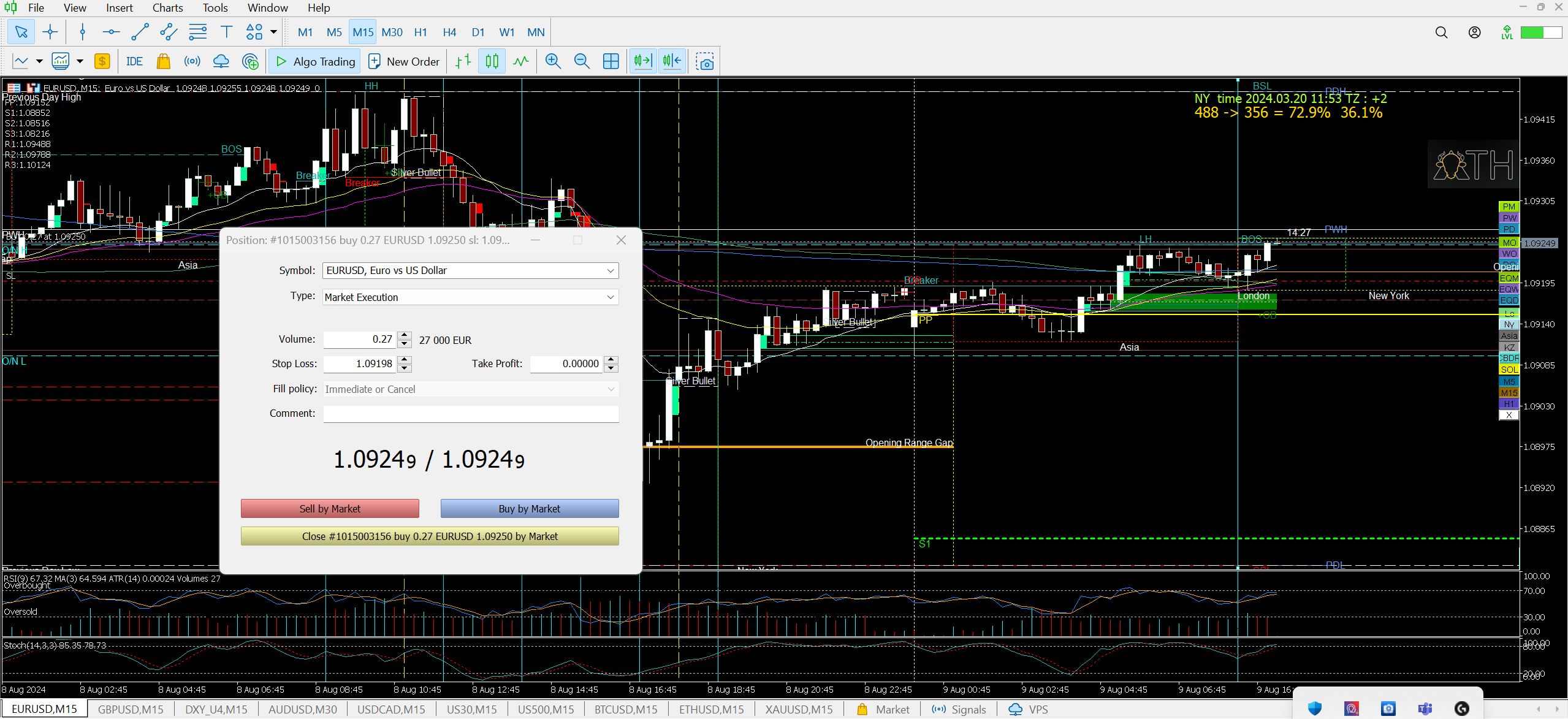This screenshot has height=719, width=1568.
Task: Click the Stop Loss value field
Action: tap(360, 363)
